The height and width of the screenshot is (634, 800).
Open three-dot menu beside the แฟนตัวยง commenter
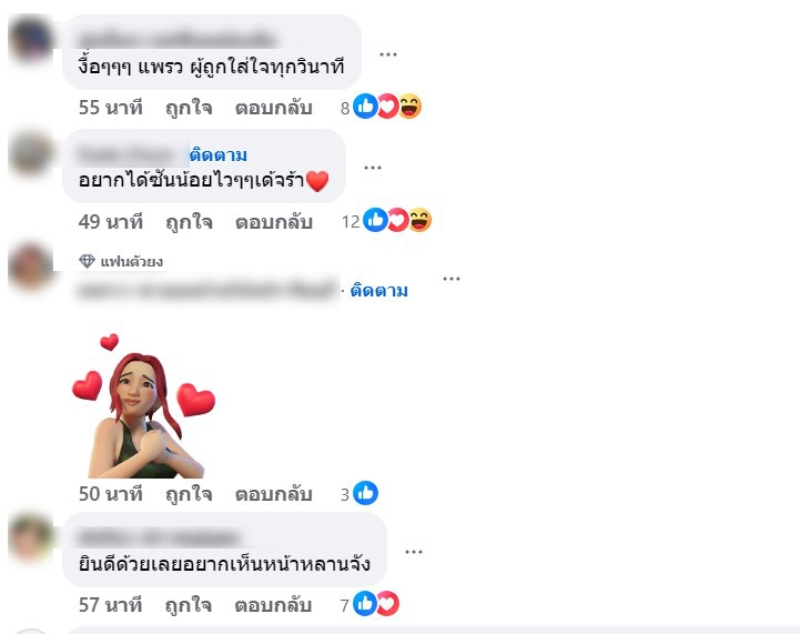[451, 278]
